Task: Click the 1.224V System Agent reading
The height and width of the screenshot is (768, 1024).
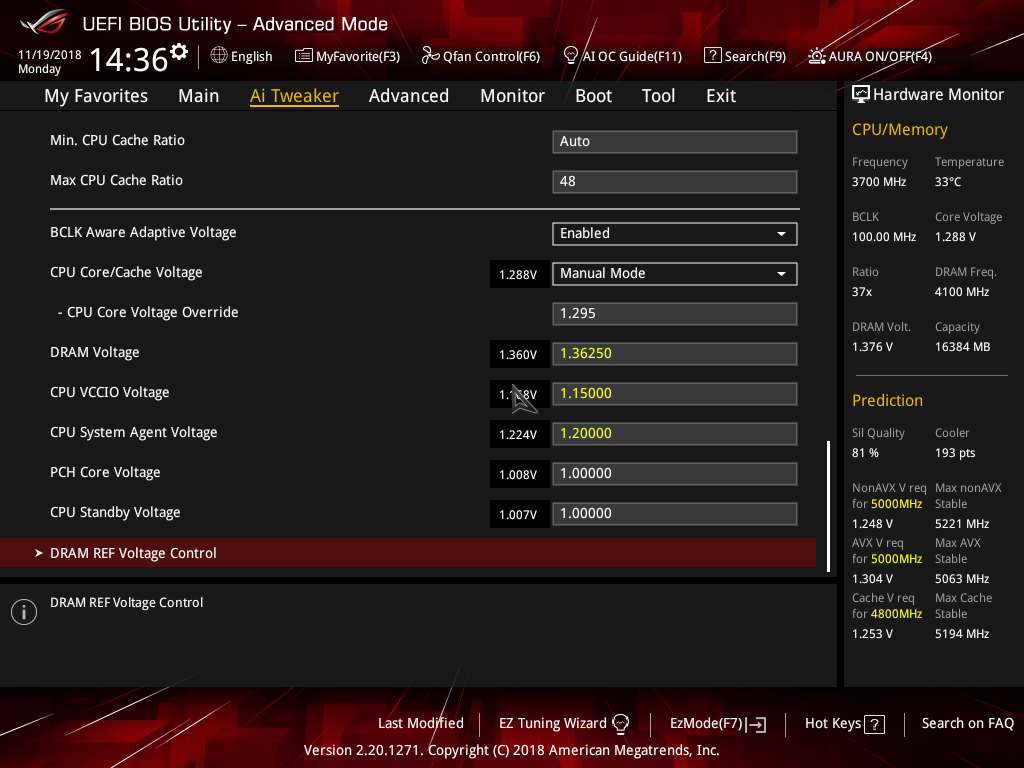Action: tap(518, 434)
